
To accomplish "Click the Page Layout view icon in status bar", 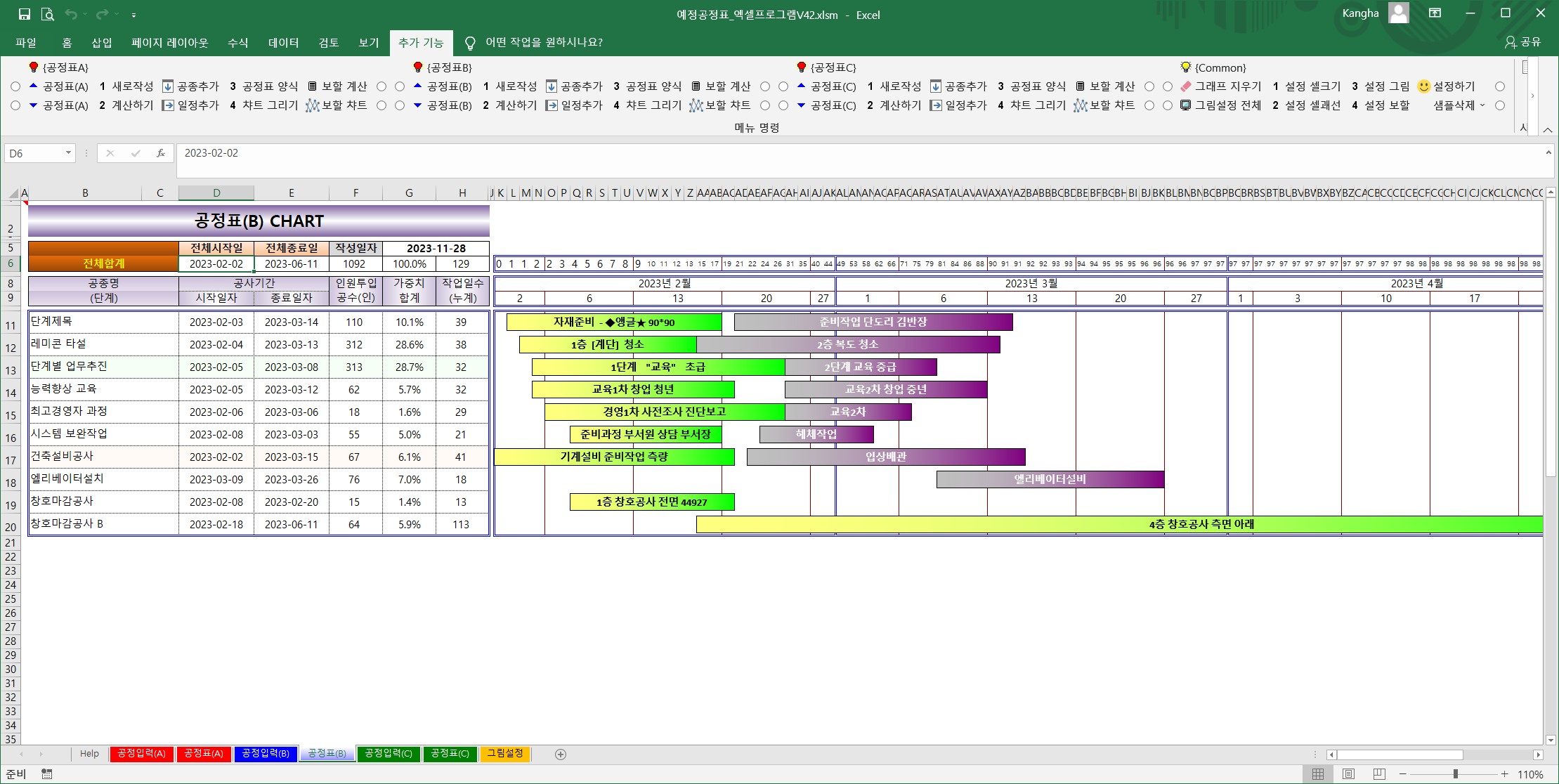I will 1348,774.
